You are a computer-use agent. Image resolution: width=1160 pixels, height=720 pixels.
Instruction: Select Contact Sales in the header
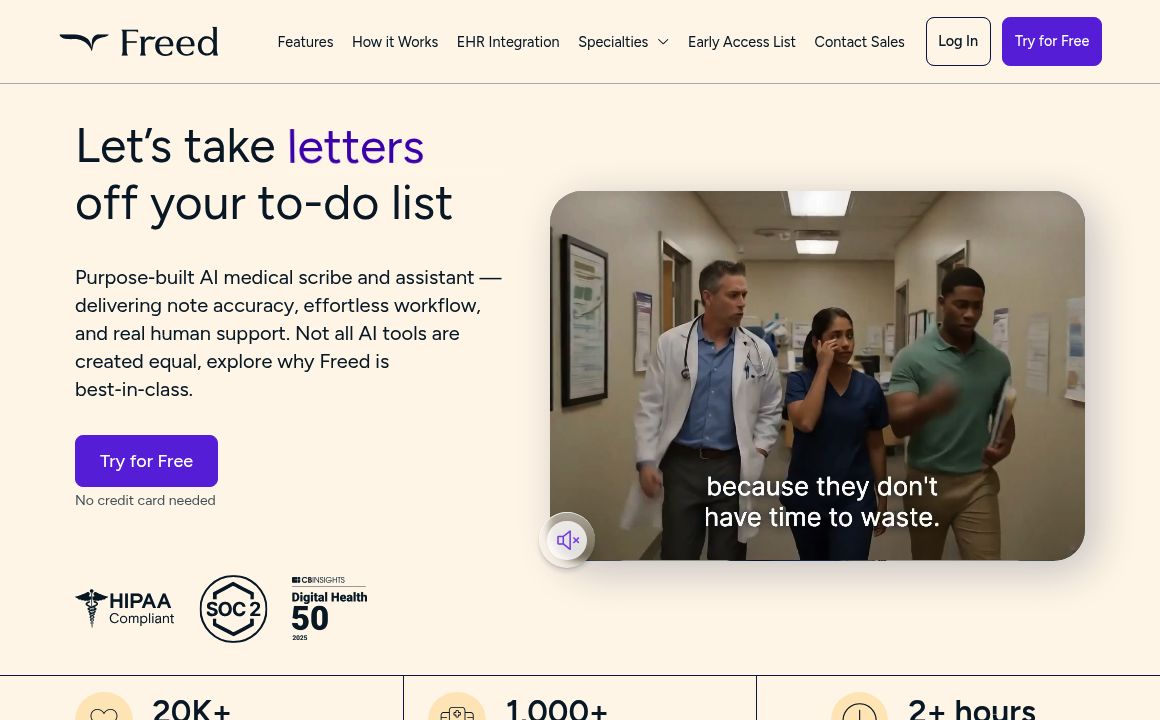click(x=859, y=42)
